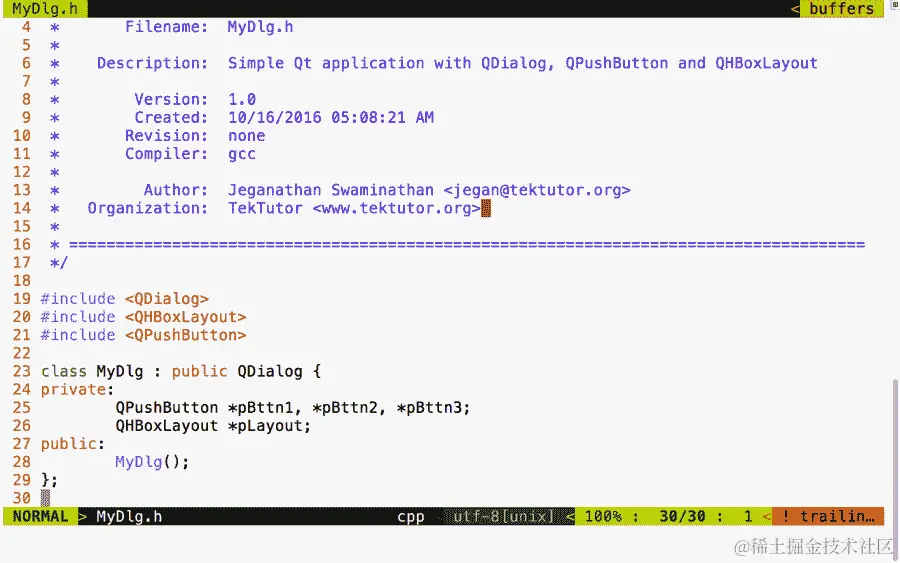Click the 'Description:' label text

pyautogui.click(x=152, y=63)
